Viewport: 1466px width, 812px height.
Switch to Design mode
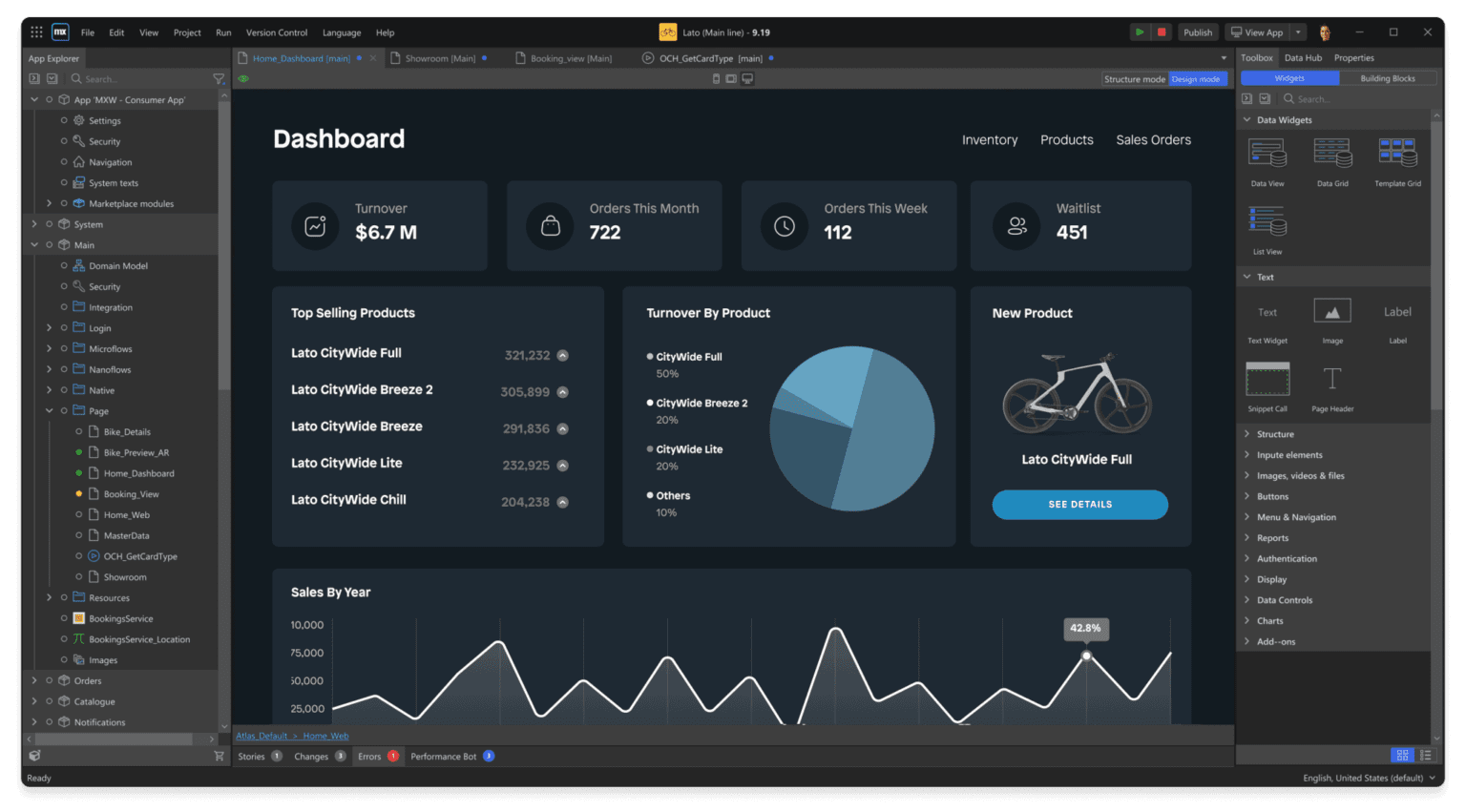[x=1196, y=79]
